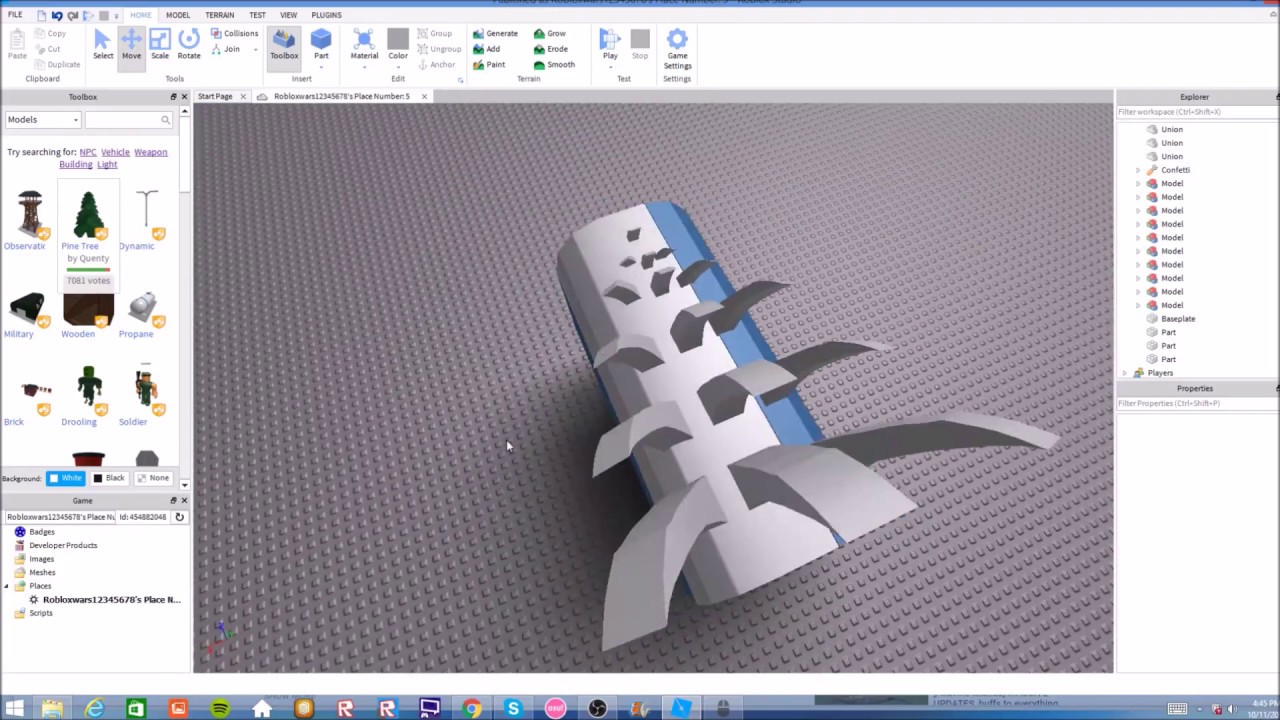Open the FILE menu
This screenshot has width=1280, height=720.
click(x=15, y=15)
